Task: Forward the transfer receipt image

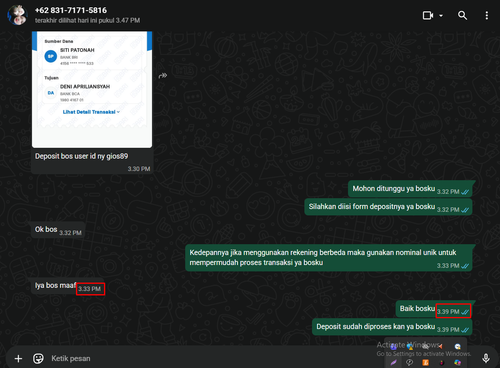Action: [163, 76]
